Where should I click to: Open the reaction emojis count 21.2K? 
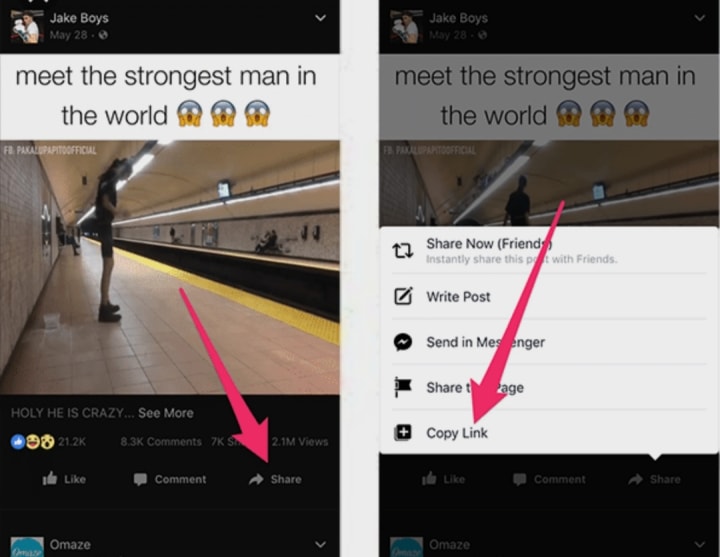[48, 442]
